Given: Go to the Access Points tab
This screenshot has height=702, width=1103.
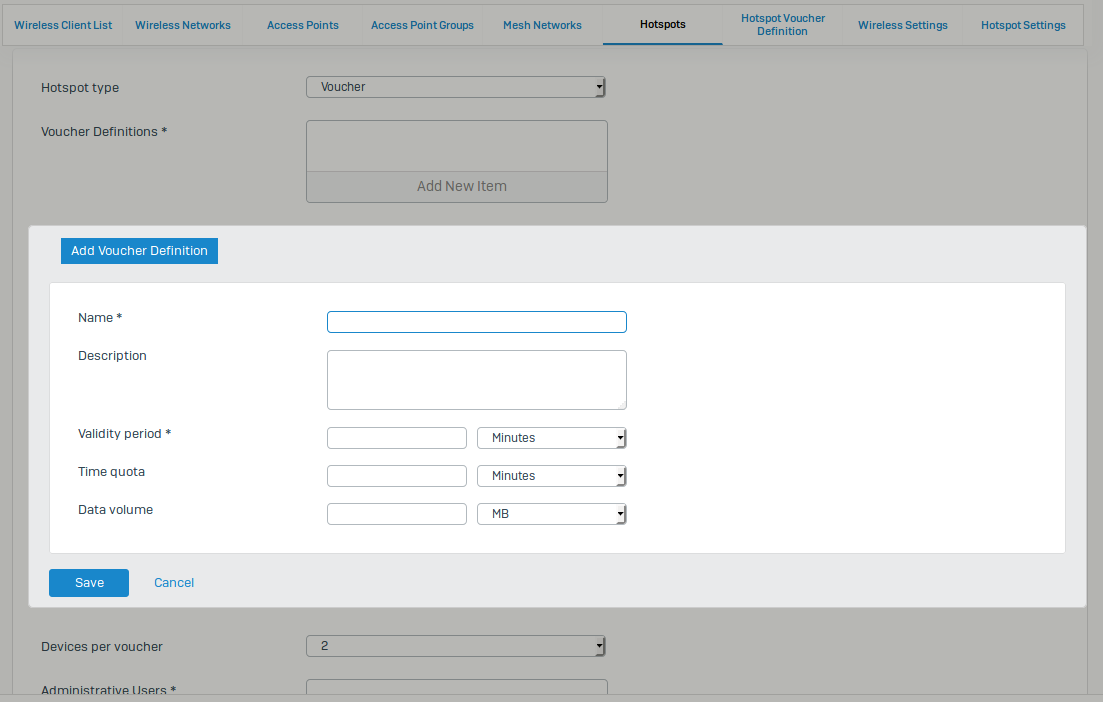Looking at the screenshot, I should tap(303, 25).
